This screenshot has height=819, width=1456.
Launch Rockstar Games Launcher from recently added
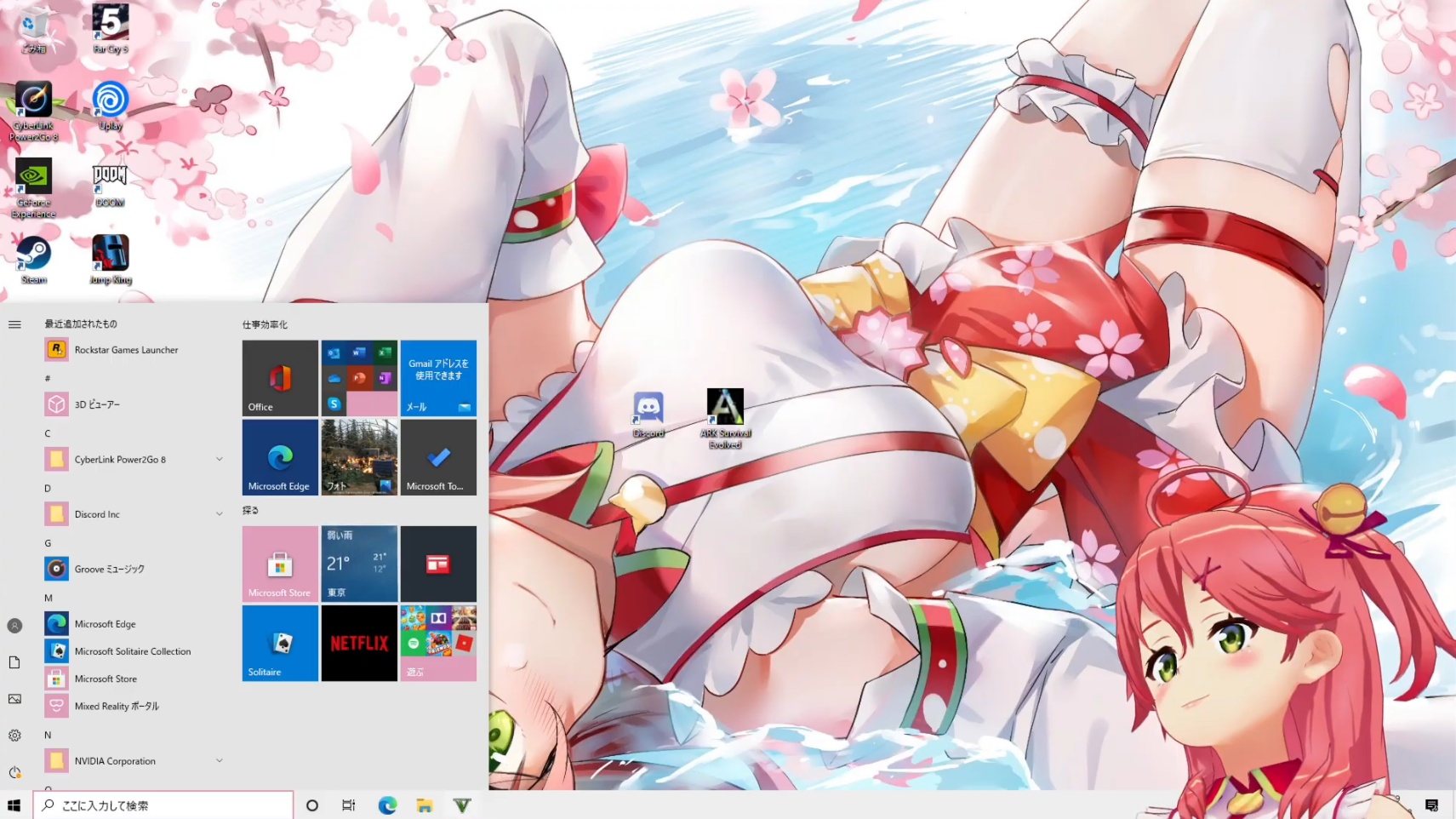tap(134, 350)
